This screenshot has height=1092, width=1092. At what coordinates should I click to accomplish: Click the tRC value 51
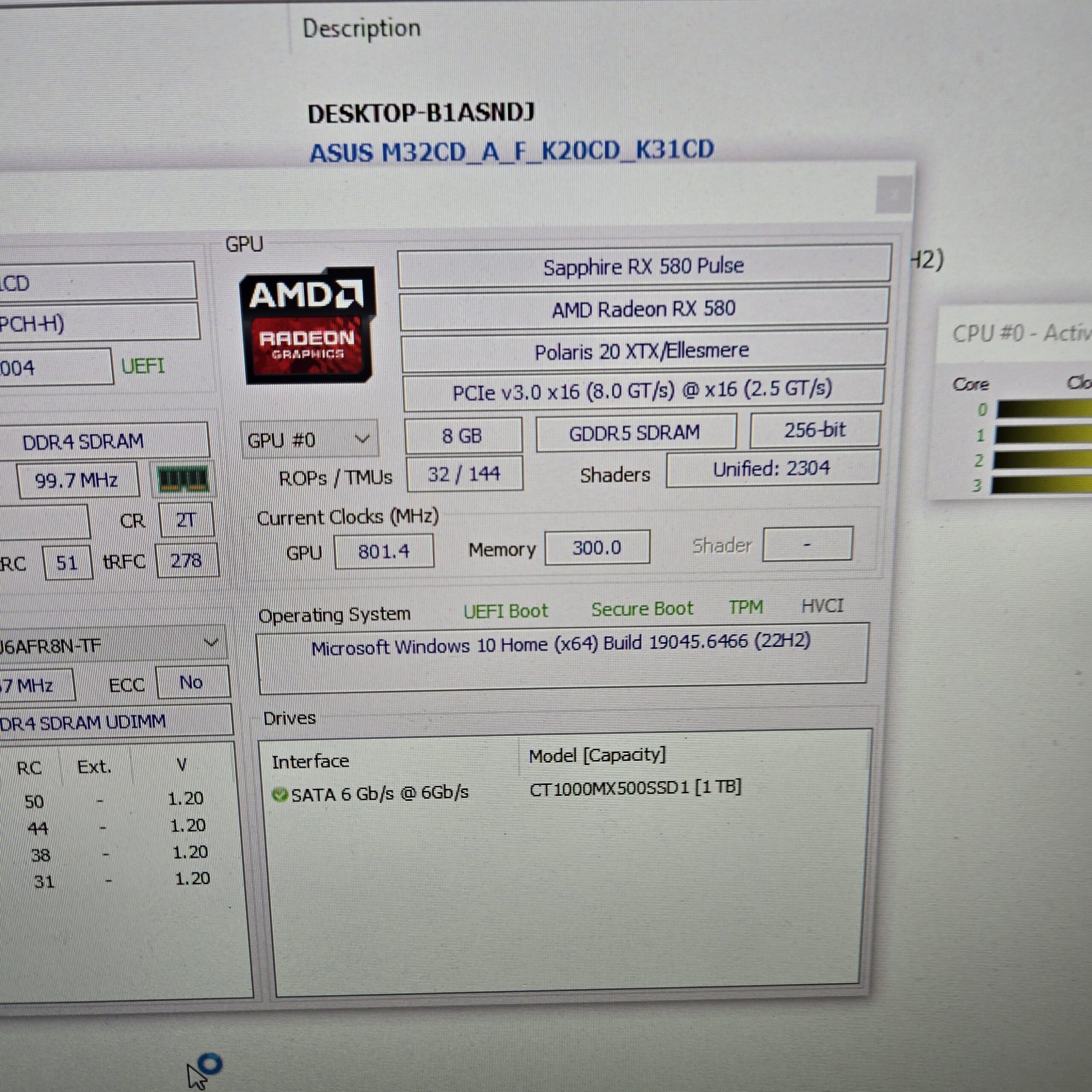point(68,563)
